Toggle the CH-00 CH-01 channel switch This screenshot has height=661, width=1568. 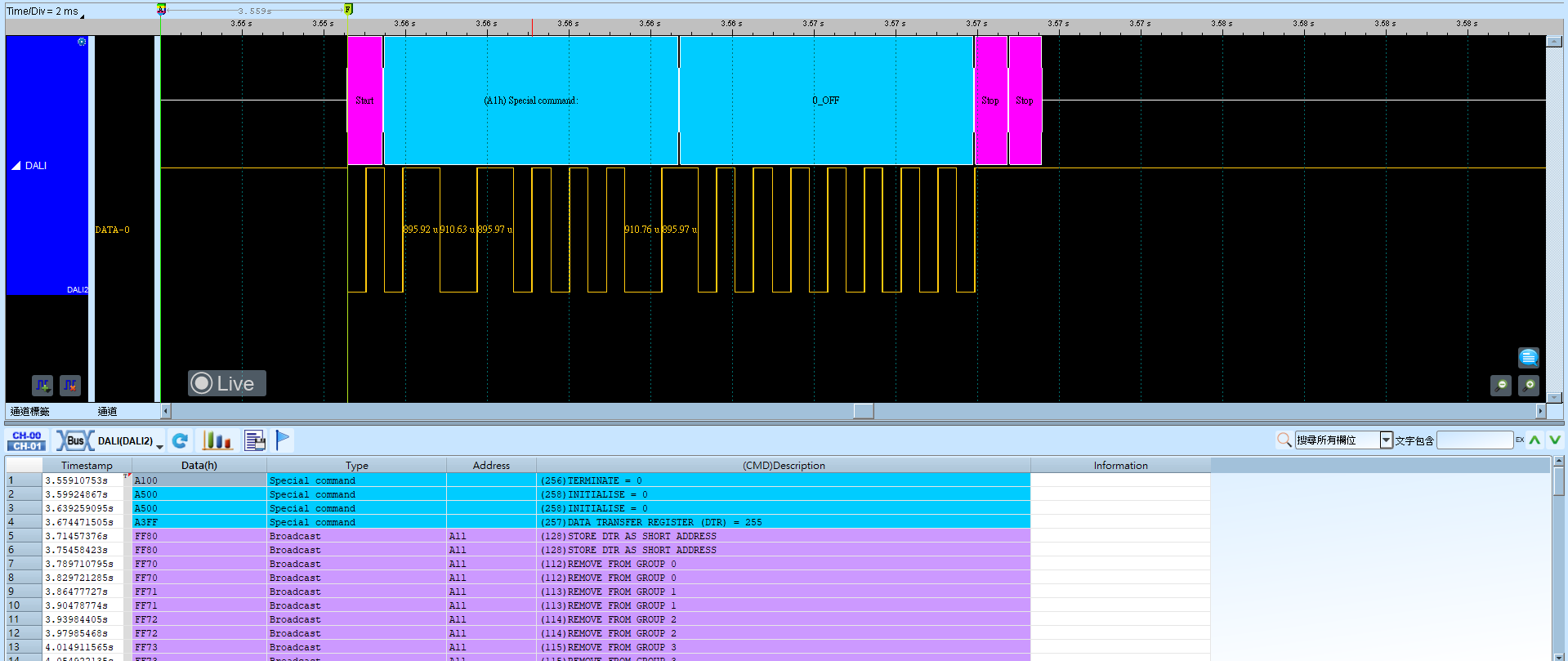(x=27, y=441)
